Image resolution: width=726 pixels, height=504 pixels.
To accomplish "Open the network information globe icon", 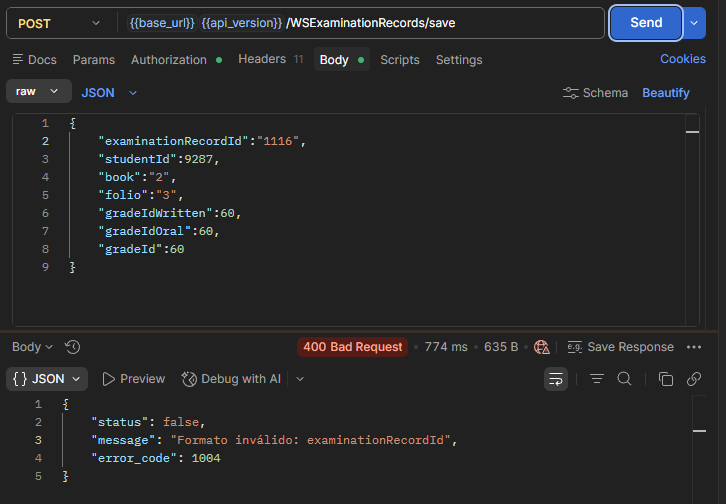I will [541, 347].
